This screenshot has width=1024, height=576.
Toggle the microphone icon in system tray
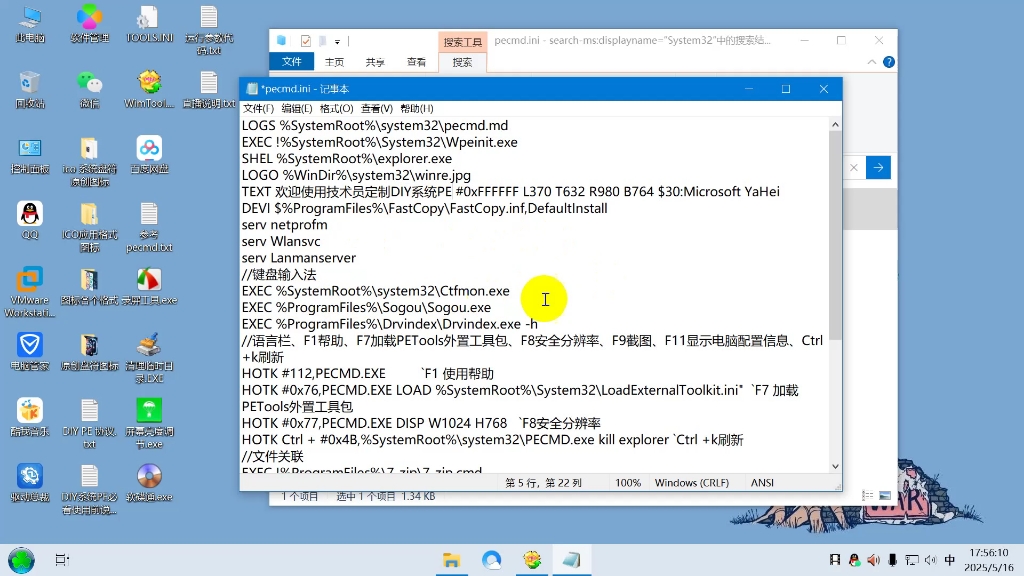(893, 560)
